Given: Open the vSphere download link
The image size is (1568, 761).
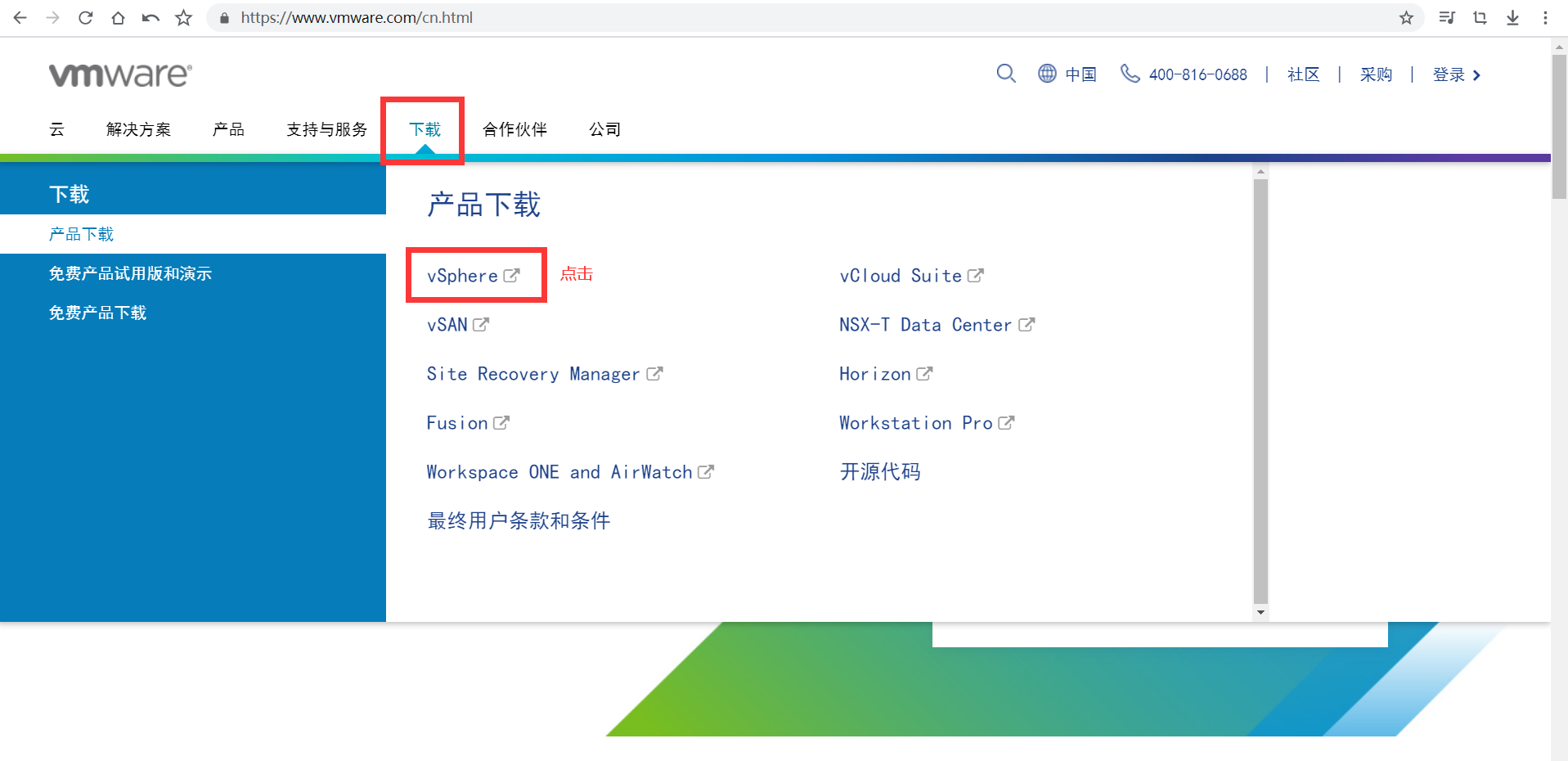Looking at the screenshot, I should (462, 276).
